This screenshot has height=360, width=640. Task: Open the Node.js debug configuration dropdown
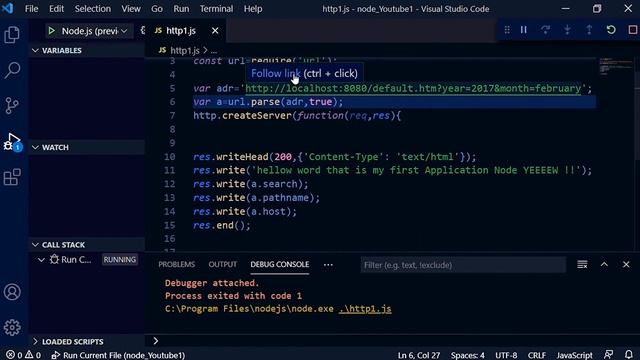click(x=94, y=31)
